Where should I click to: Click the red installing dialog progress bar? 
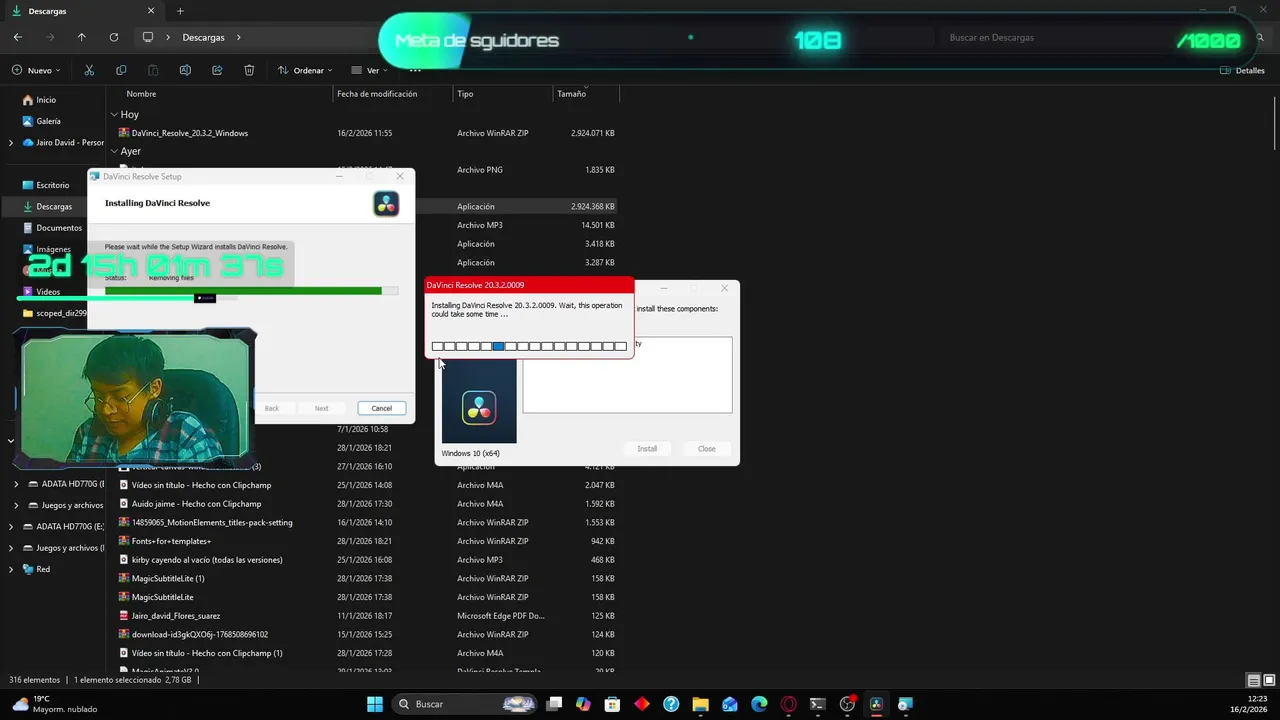pyautogui.click(x=529, y=346)
